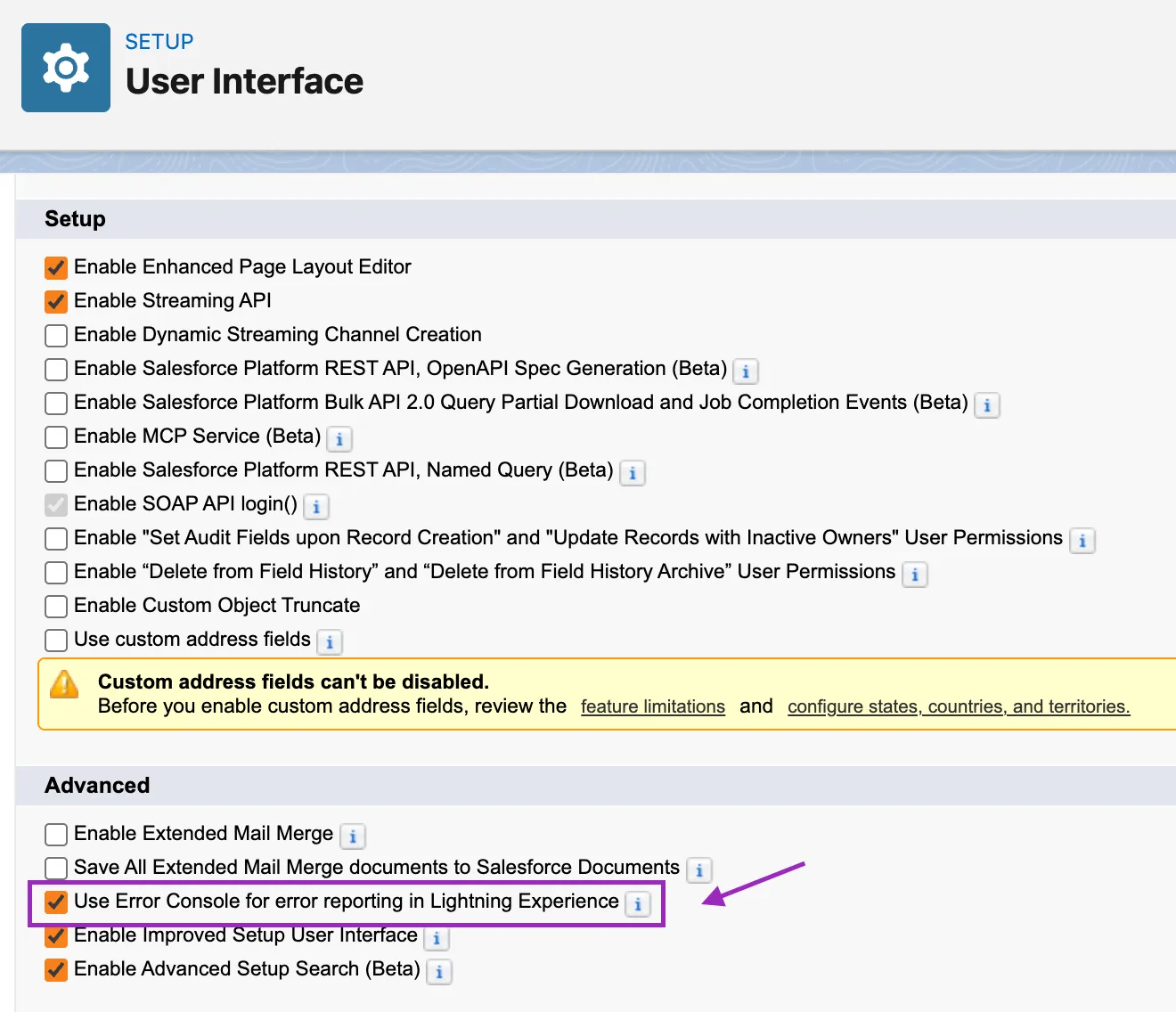Tick the Enable MCP Service (Beta) checkbox
The height and width of the screenshot is (1012, 1176).
(56, 437)
